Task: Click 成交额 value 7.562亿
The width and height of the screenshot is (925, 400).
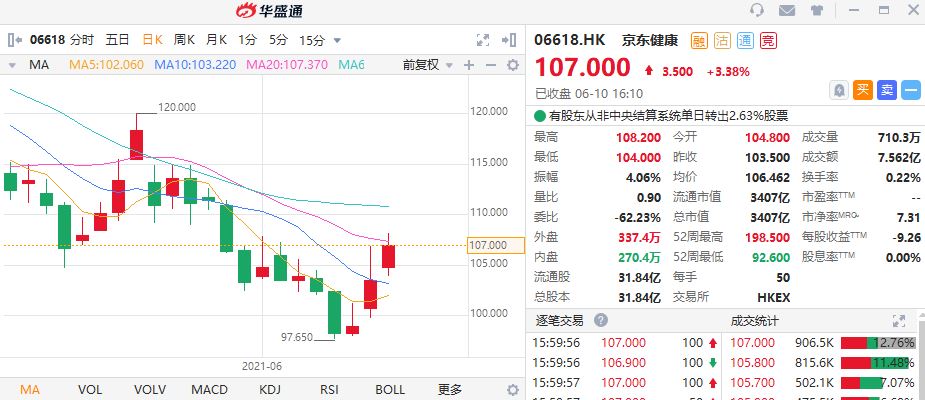Action: coord(898,157)
